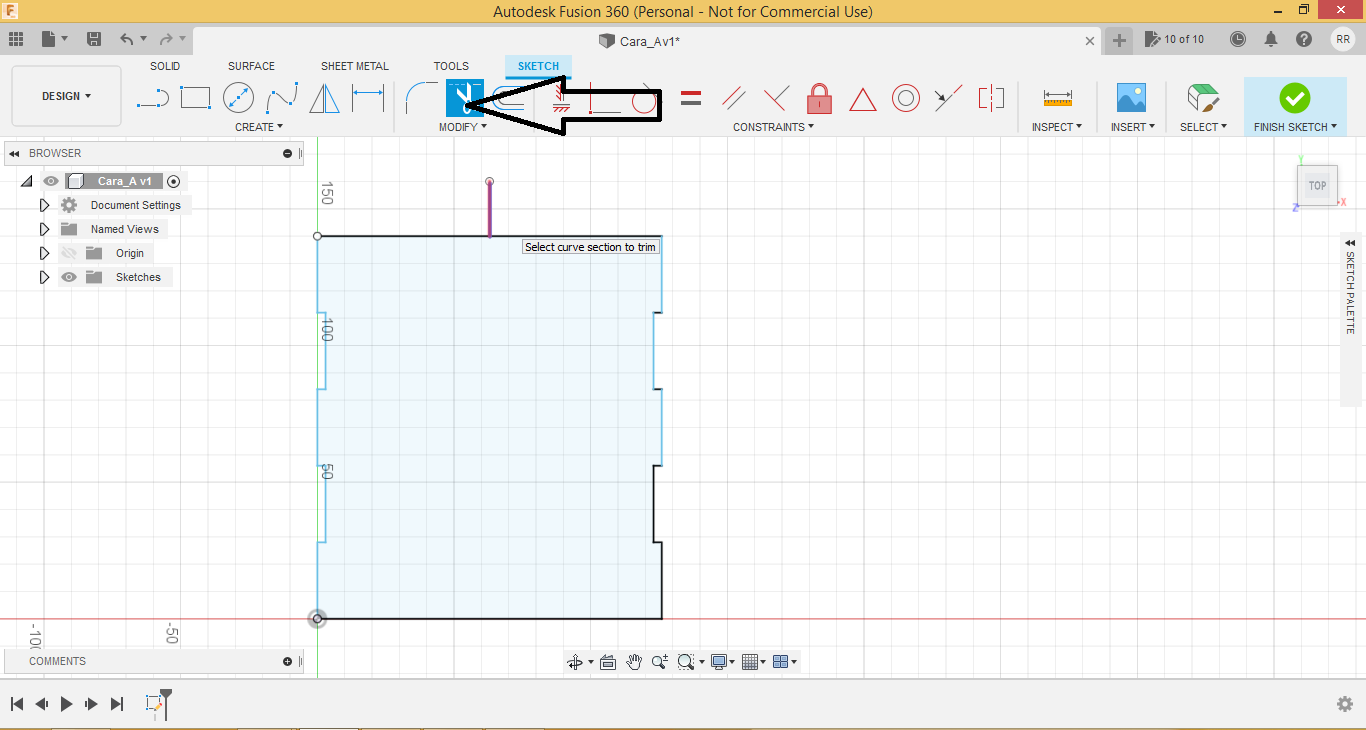Activate the Cara_A v1 component radio button

click(174, 181)
